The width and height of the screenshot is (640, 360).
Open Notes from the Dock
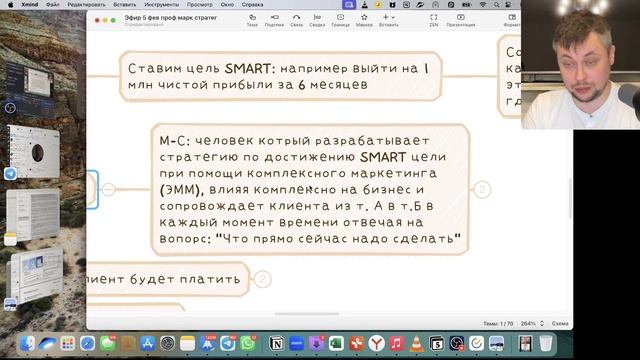(x=187, y=343)
